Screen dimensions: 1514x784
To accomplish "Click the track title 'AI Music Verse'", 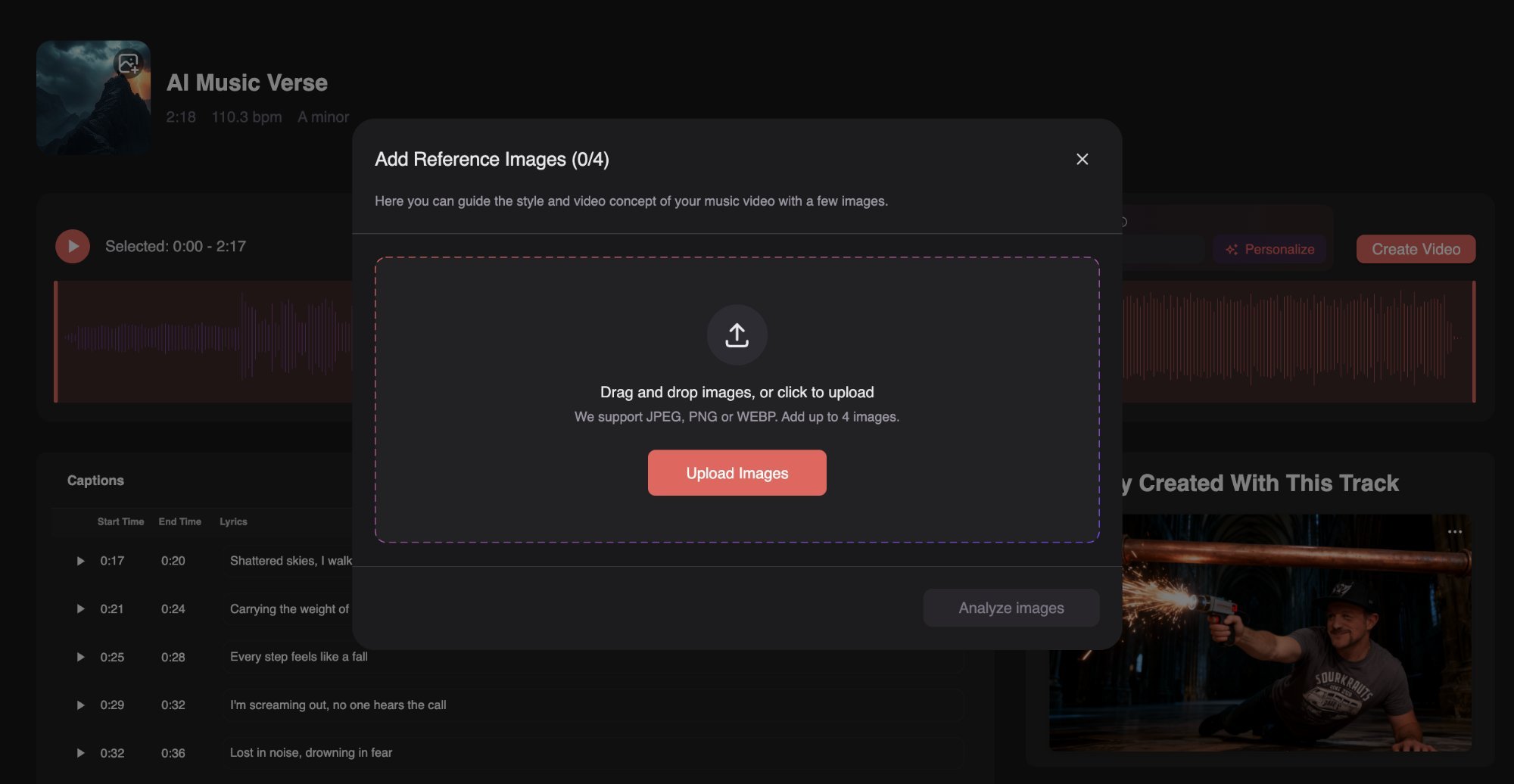I will click(247, 82).
